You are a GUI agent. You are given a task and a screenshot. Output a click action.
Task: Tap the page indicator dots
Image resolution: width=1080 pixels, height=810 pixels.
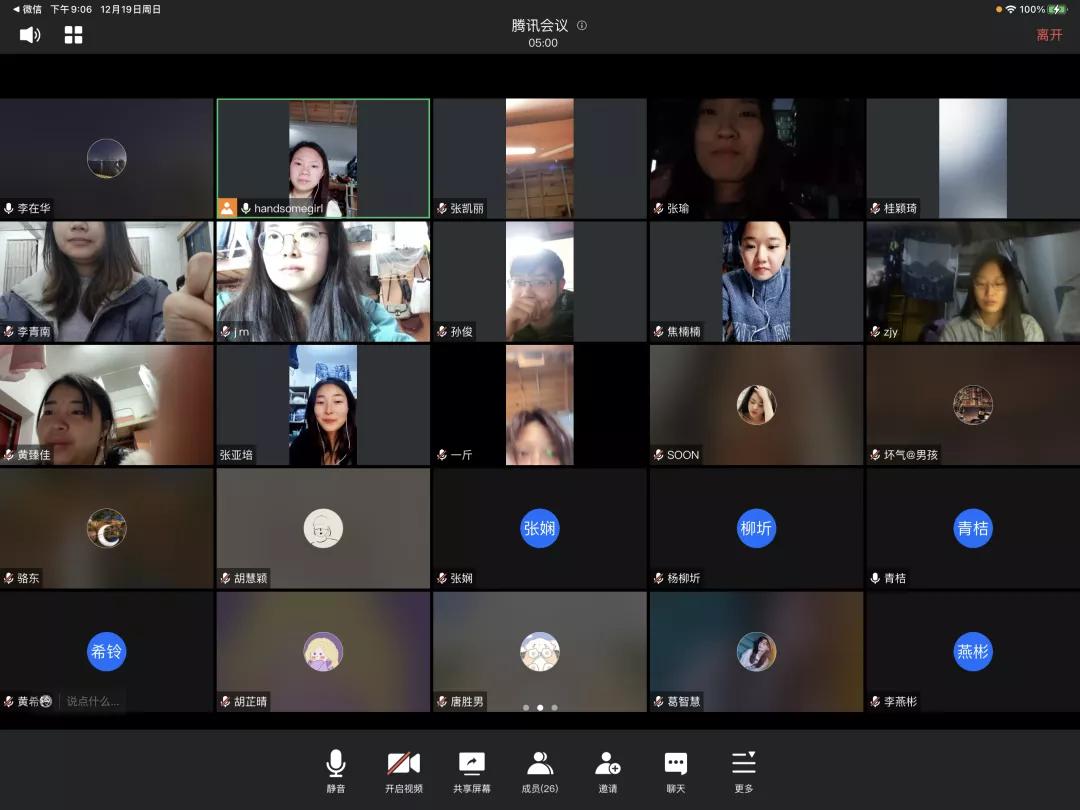pyautogui.click(x=540, y=707)
